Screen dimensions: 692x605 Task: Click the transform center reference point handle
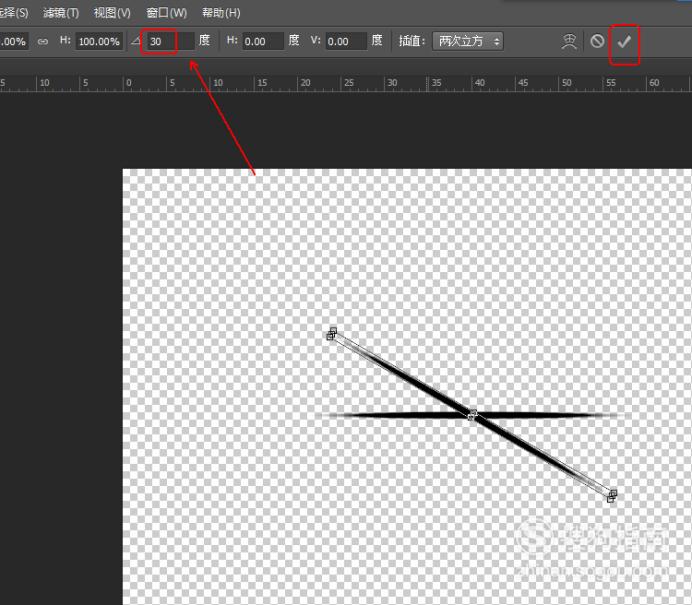tap(472, 415)
